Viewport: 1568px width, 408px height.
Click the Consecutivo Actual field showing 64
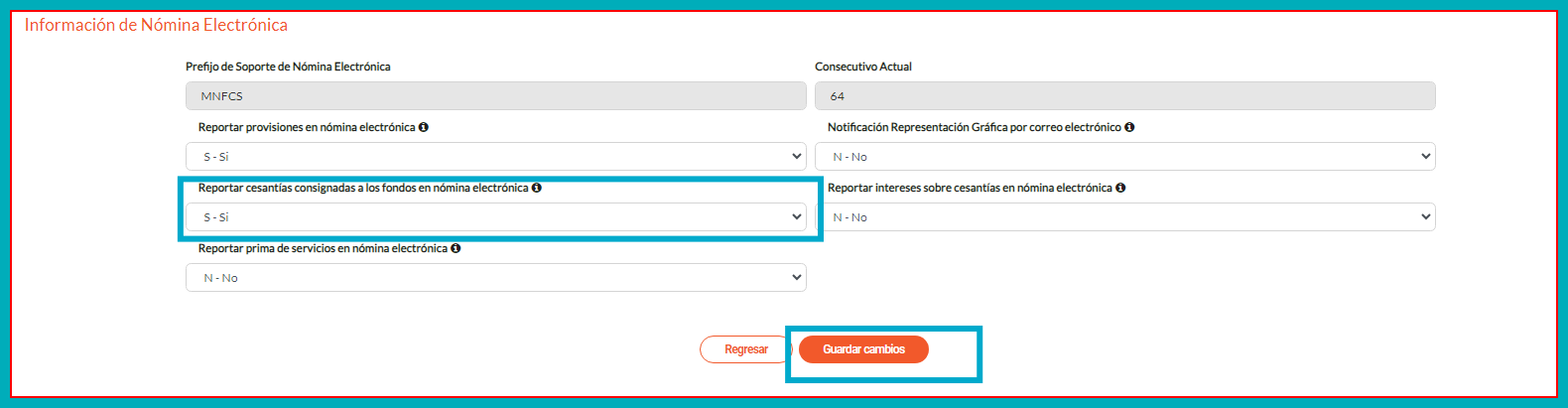click(x=1124, y=96)
